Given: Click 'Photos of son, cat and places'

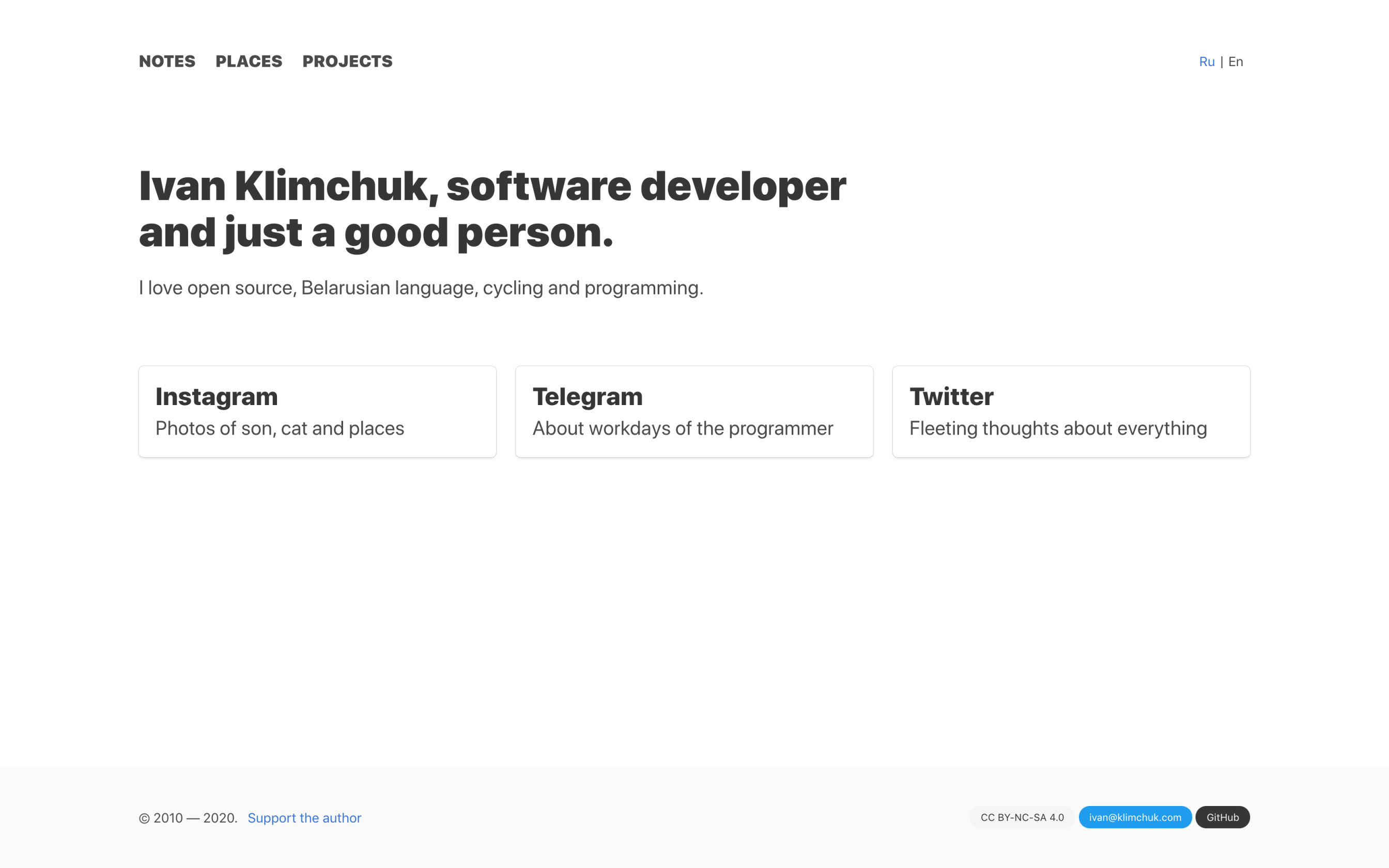Looking at the screenshot, I should click(280, 428).
